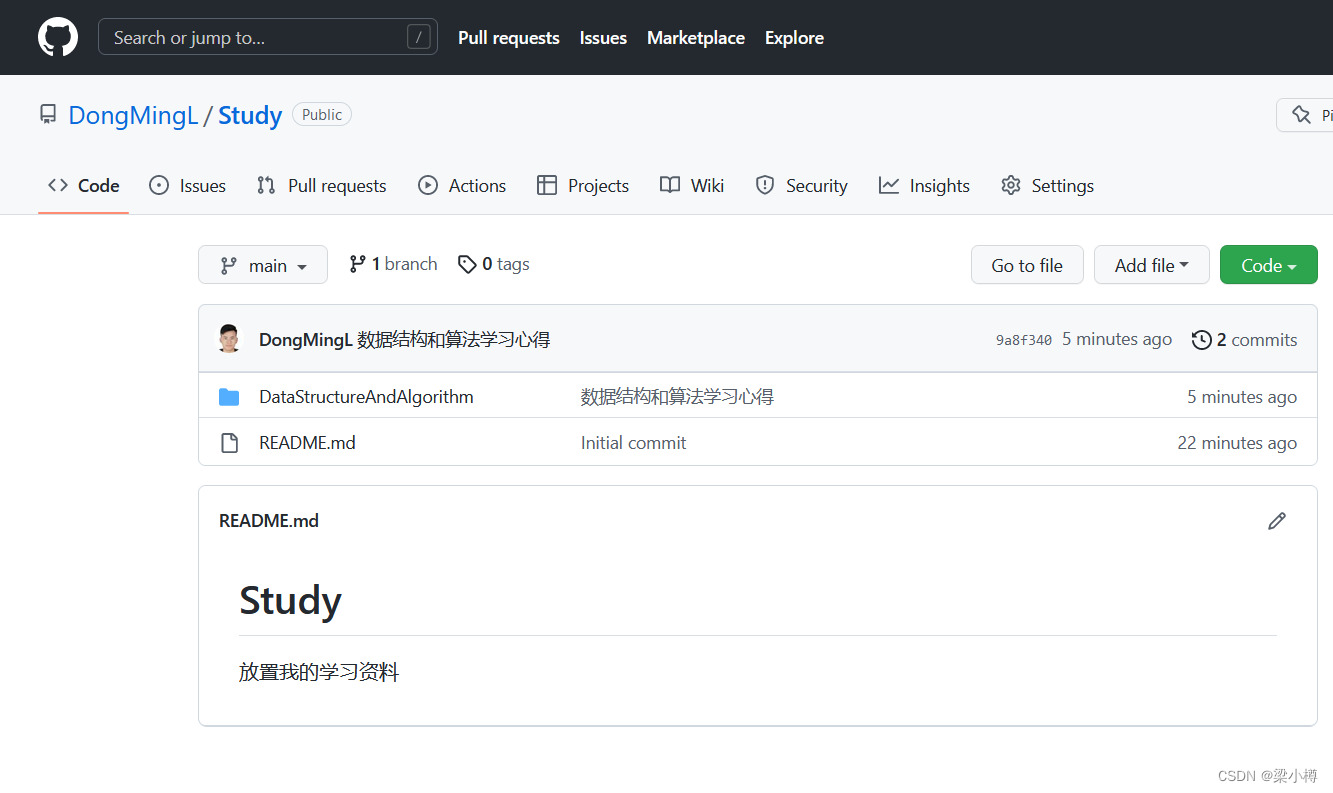Click the blue folder icon for DataStructureAndAlgorithm
The height and width of the screenshot is (793, 1333).
pos(229,397)
